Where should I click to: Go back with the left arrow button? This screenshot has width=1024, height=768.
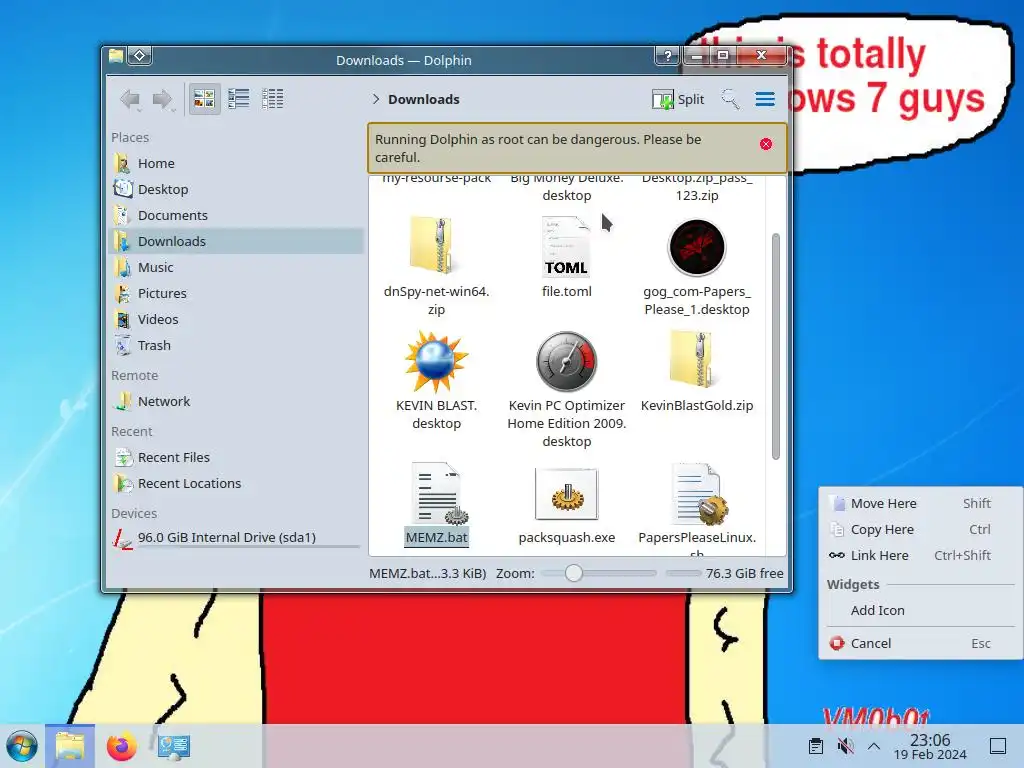click(130, 99)
